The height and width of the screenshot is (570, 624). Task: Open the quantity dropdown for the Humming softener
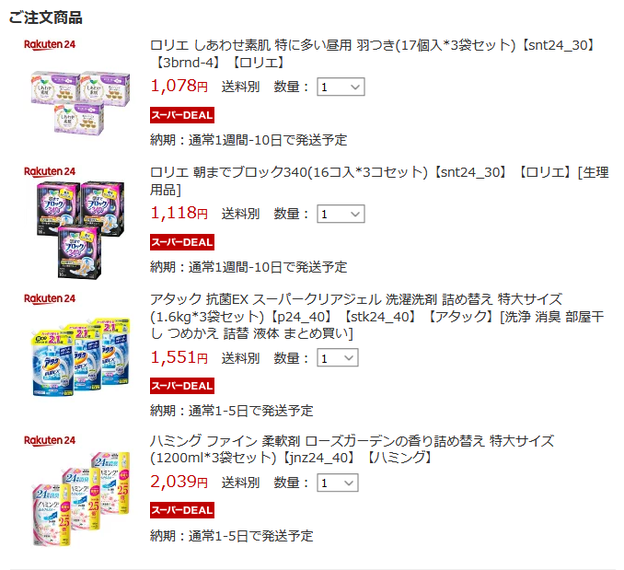[x=337, y=483]
